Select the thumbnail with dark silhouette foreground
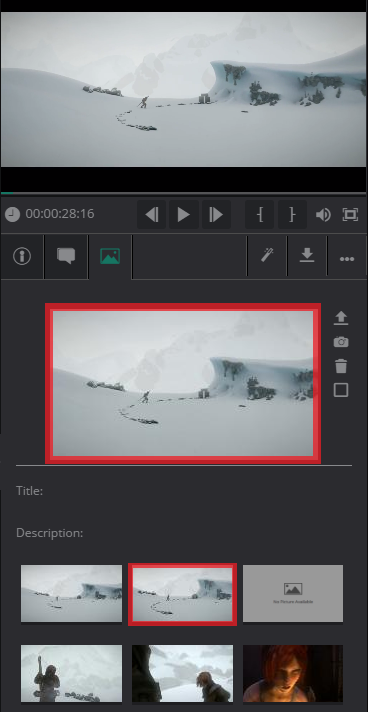 click(x=183, y=673)
